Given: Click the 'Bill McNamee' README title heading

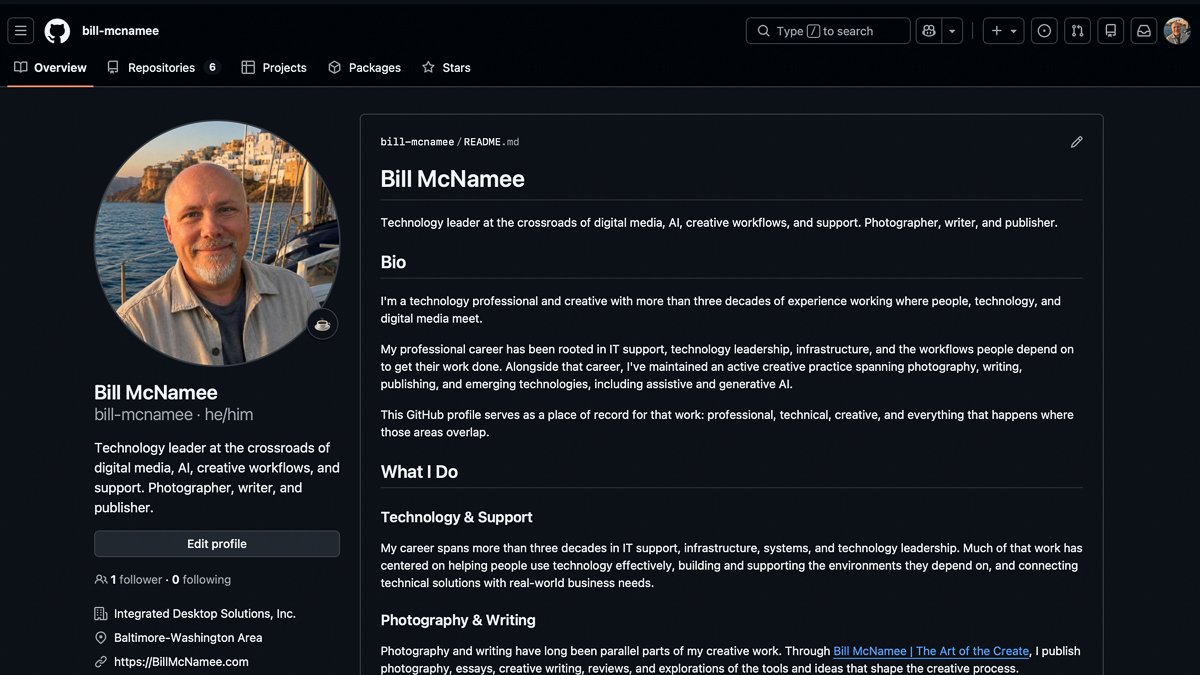Looking at the screenshot, I should (x=453, y=179).
